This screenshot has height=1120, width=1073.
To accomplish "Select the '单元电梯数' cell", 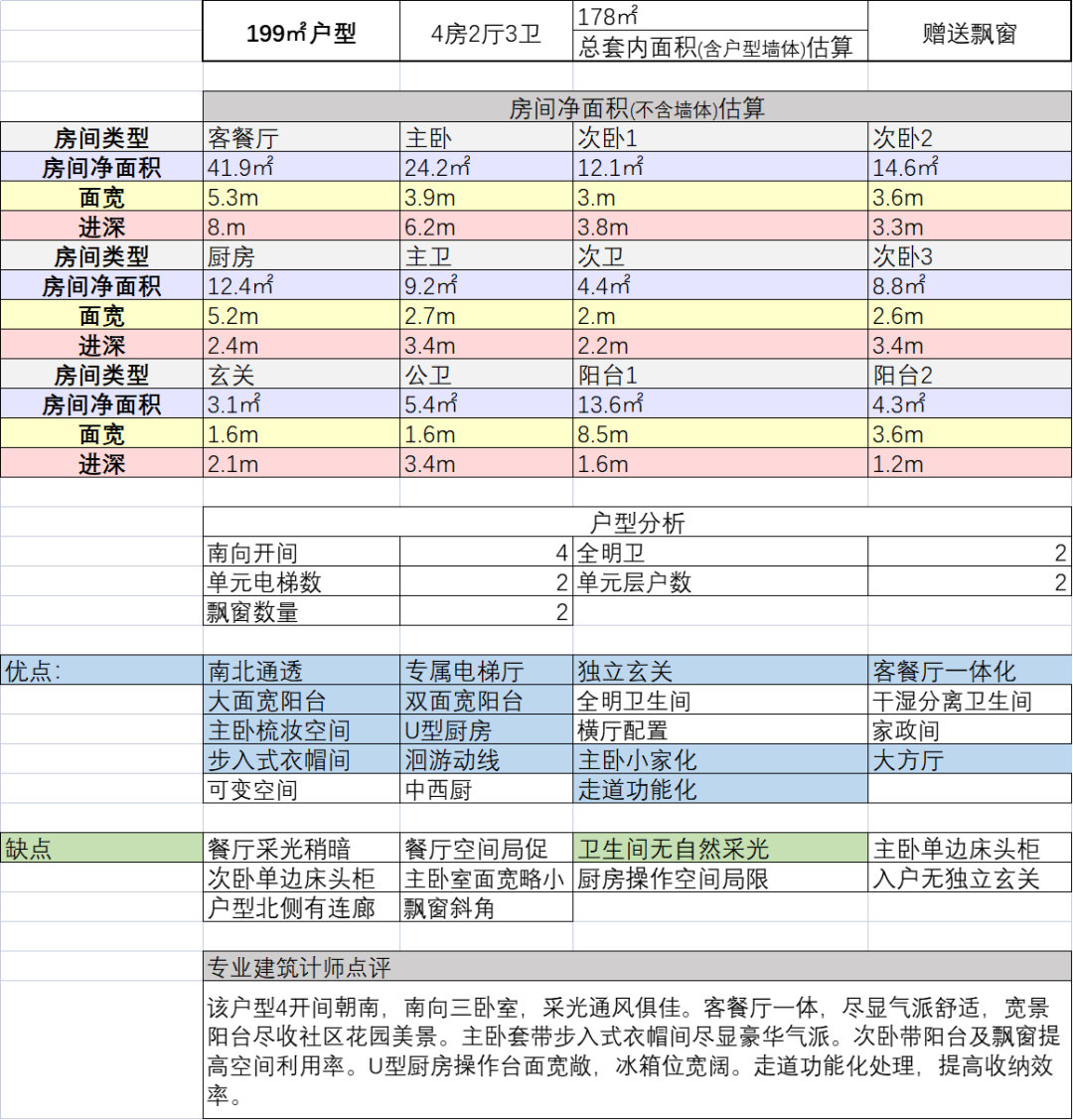I will (x=301, y=581).
